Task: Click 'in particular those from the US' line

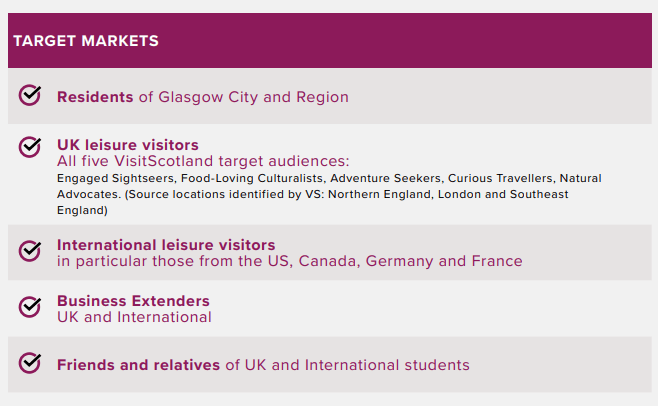Action: point(180,261)
